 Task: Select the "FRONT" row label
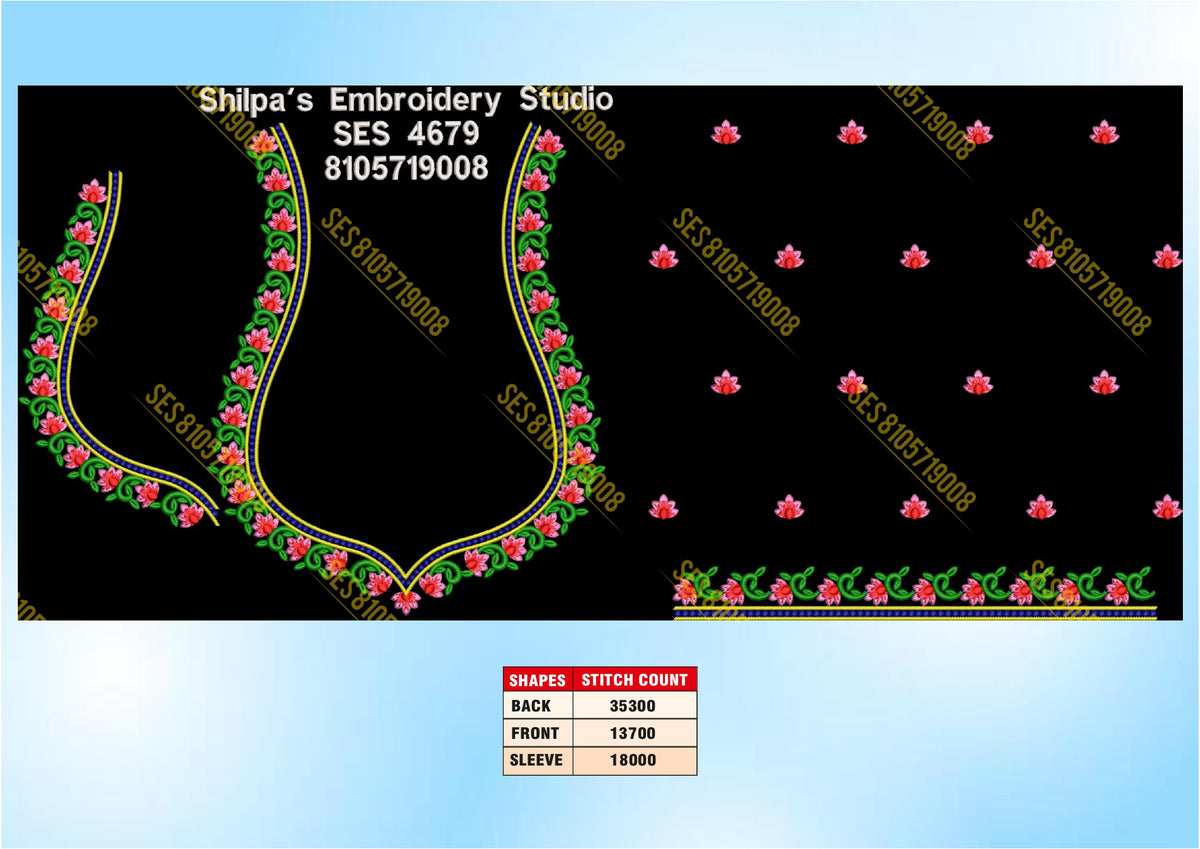click(534, 733)
